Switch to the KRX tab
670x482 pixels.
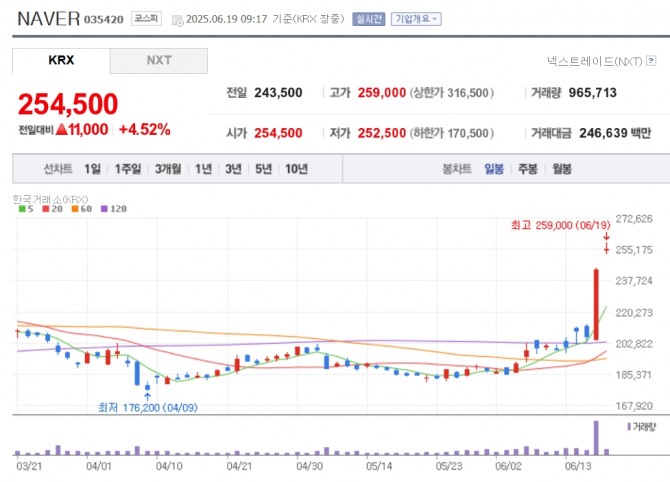pos(61,60)
